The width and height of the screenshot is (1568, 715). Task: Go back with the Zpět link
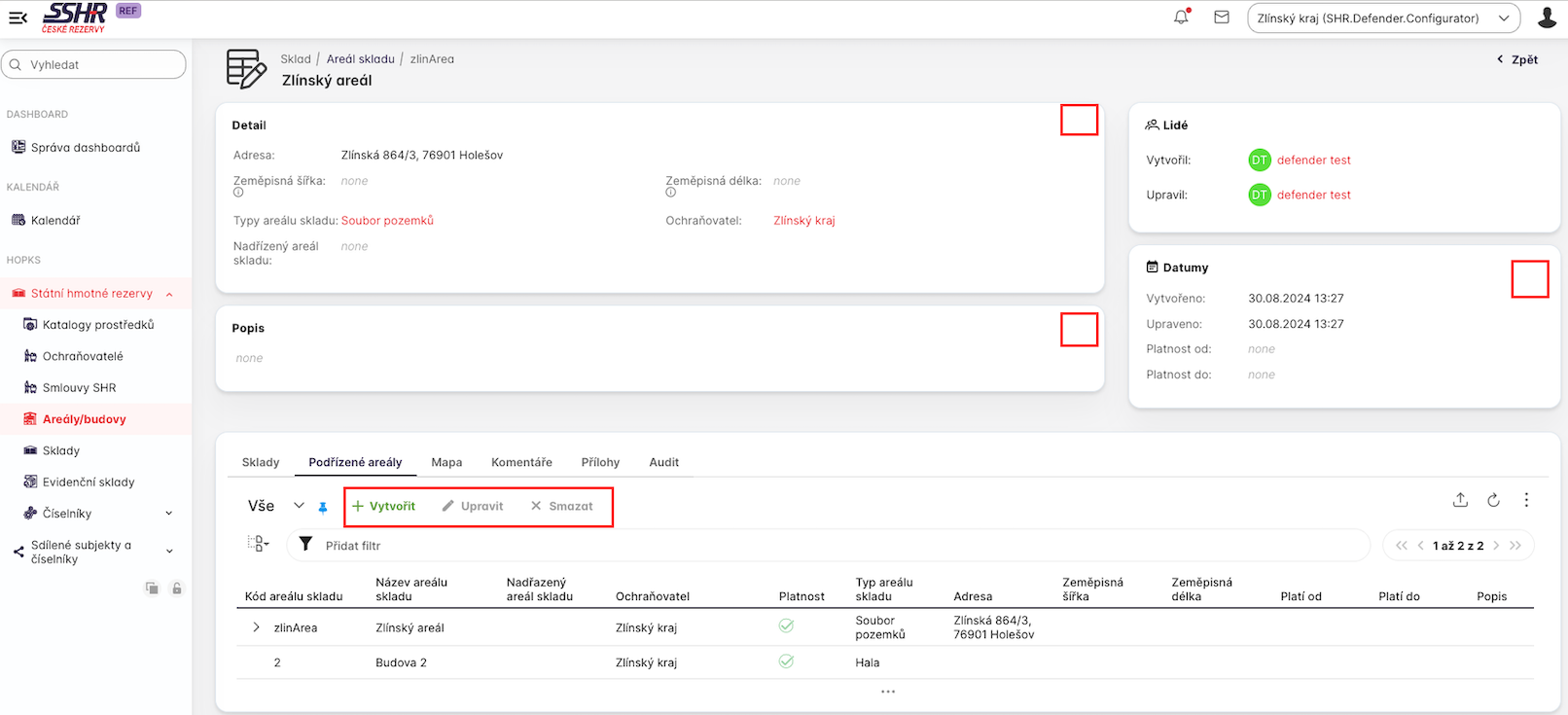1517,59
